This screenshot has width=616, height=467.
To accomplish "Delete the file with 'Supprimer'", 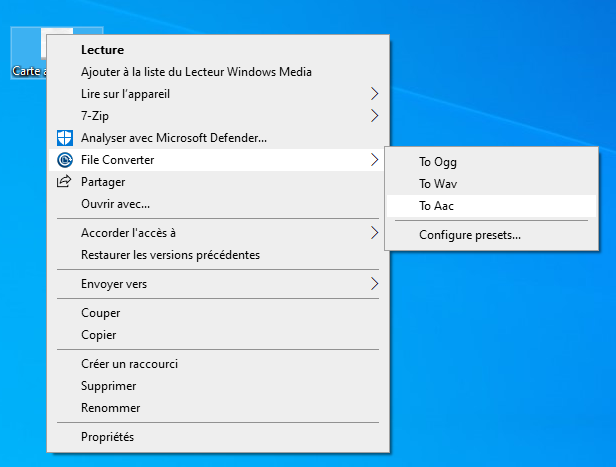I will click(x=109, y=386).
